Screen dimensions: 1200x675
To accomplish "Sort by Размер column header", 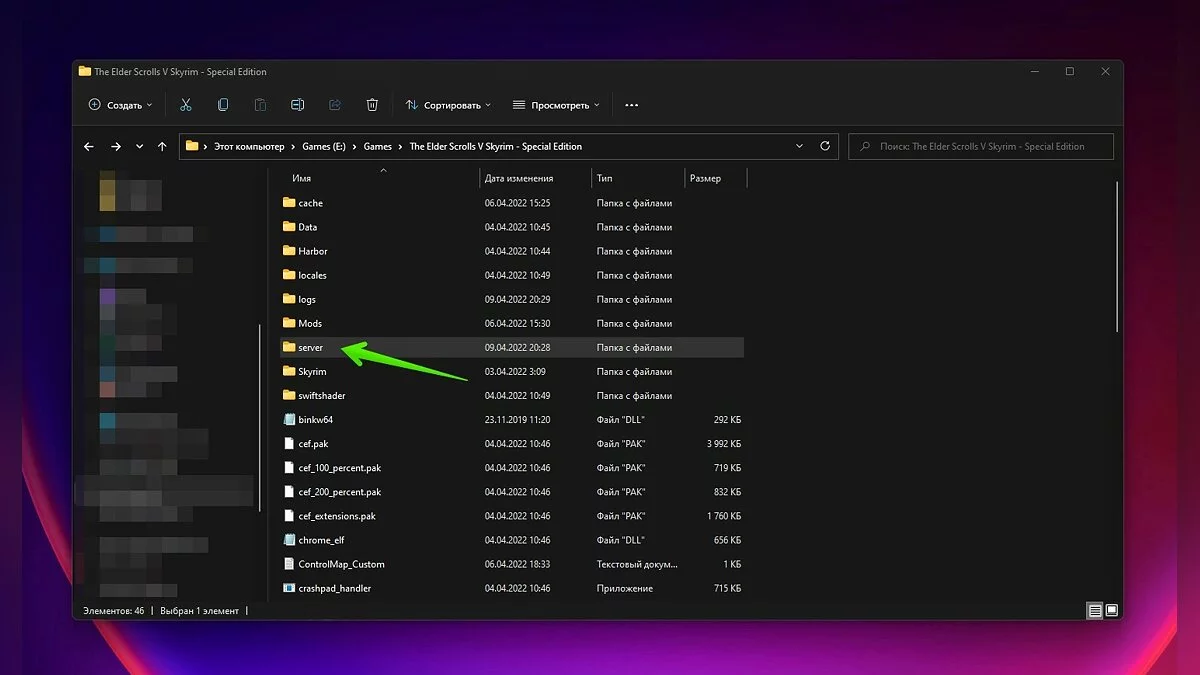I will click(705, 178).
